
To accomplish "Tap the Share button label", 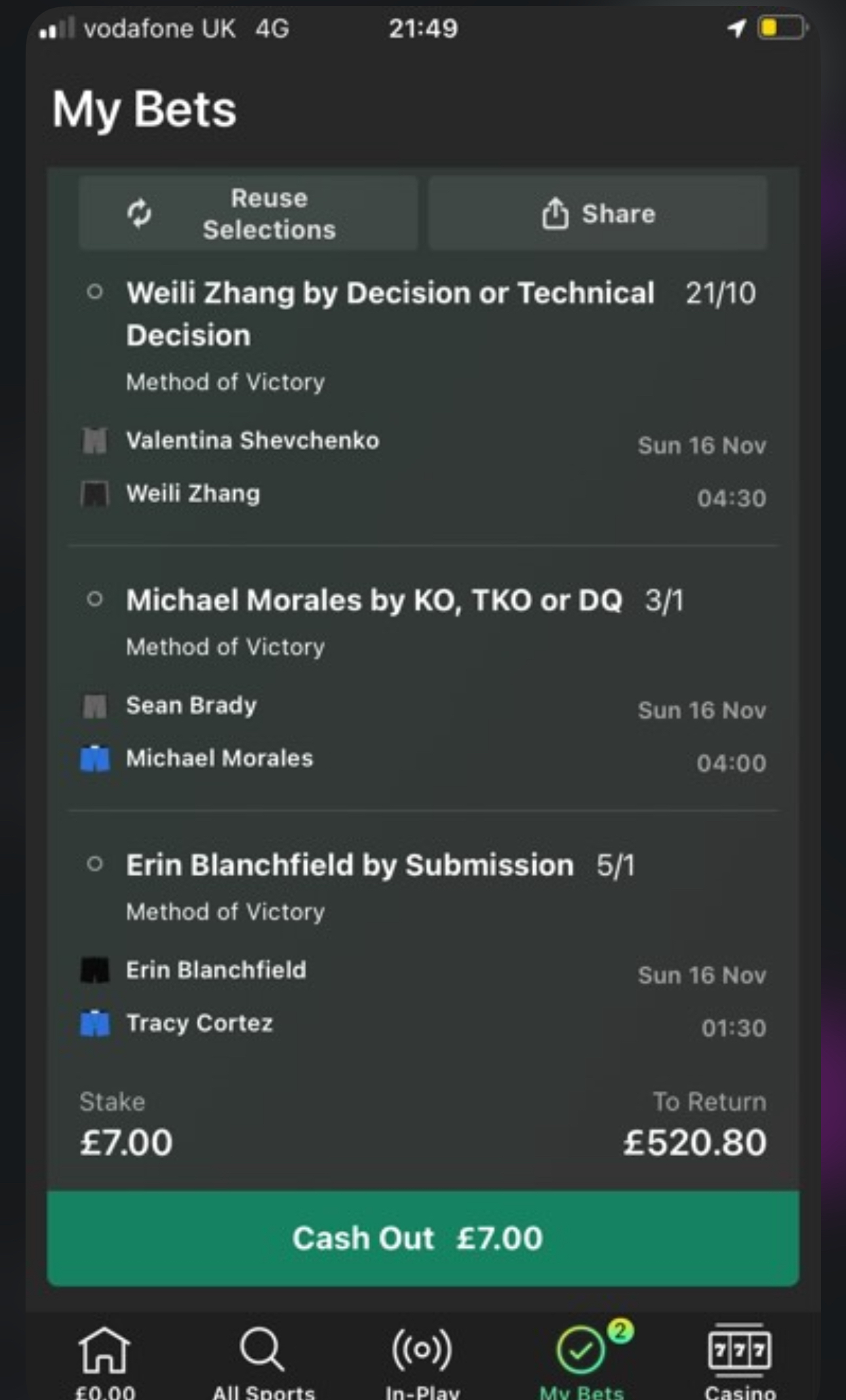I will (x=618, y=214).
